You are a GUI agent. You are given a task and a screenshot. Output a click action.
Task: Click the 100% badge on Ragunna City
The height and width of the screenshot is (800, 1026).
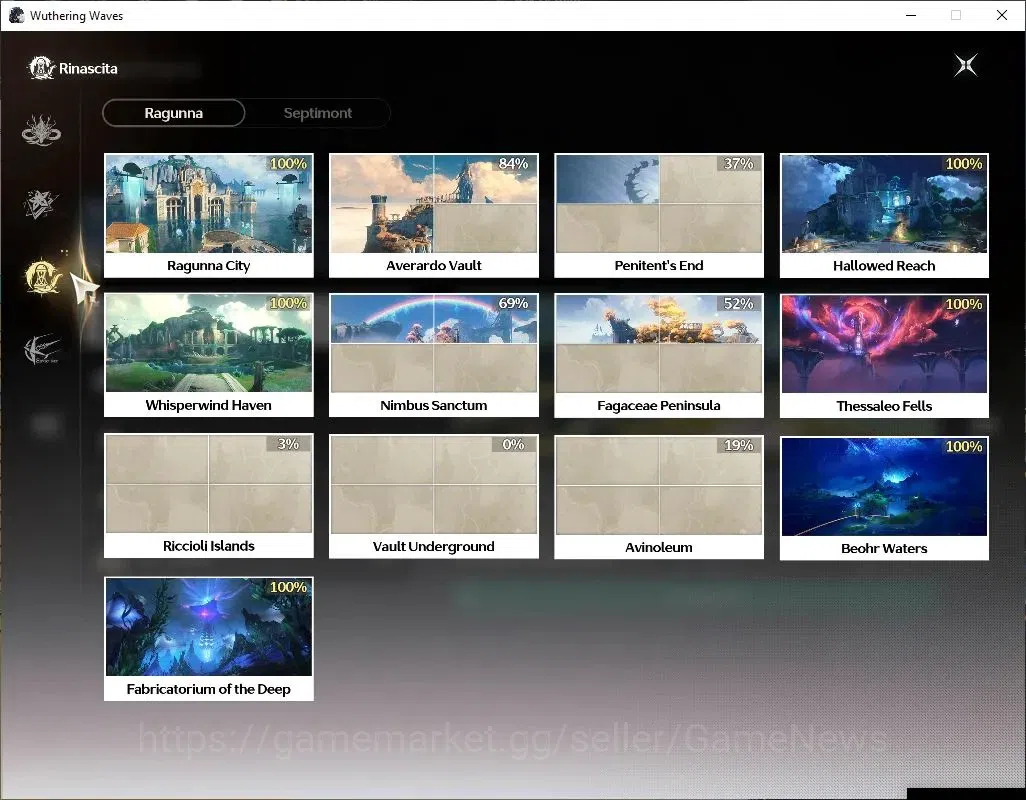coord(289,164)
